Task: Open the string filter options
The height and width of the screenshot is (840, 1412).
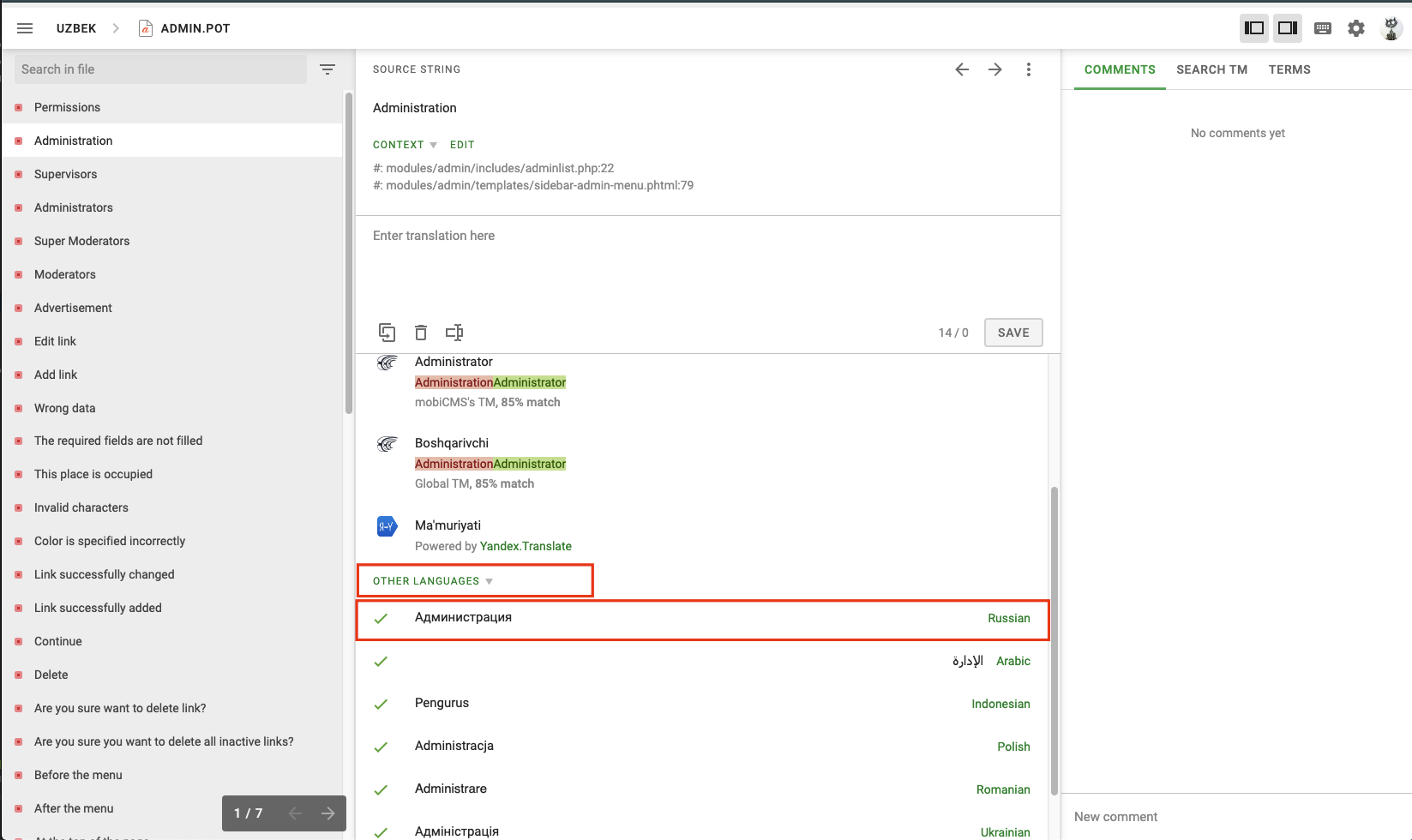Action: click(x=327, y=69)
